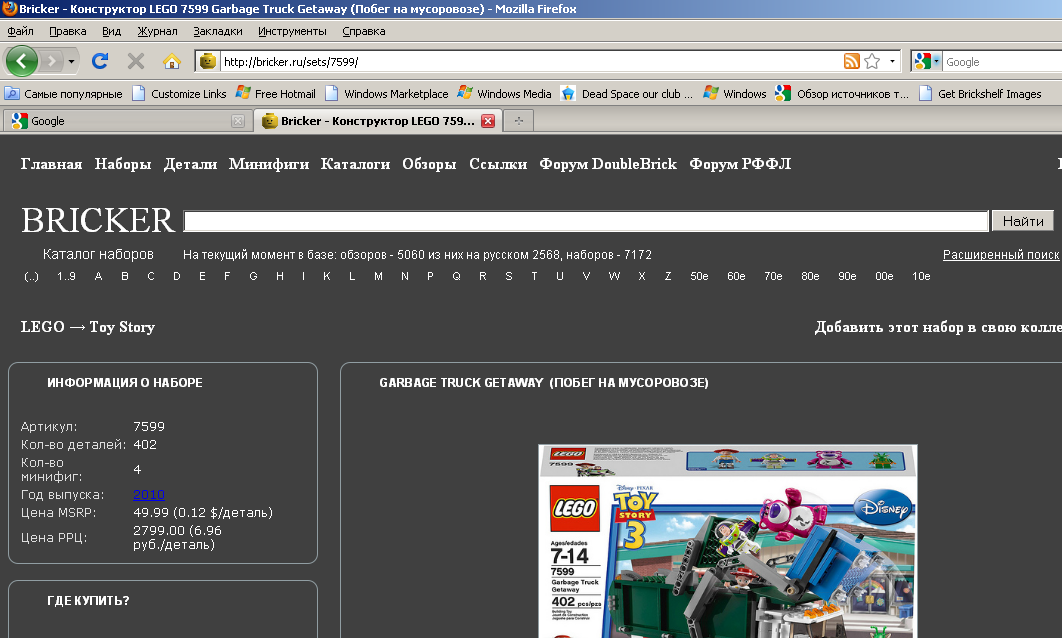Open the Справка menu

(x=364, y=31)
